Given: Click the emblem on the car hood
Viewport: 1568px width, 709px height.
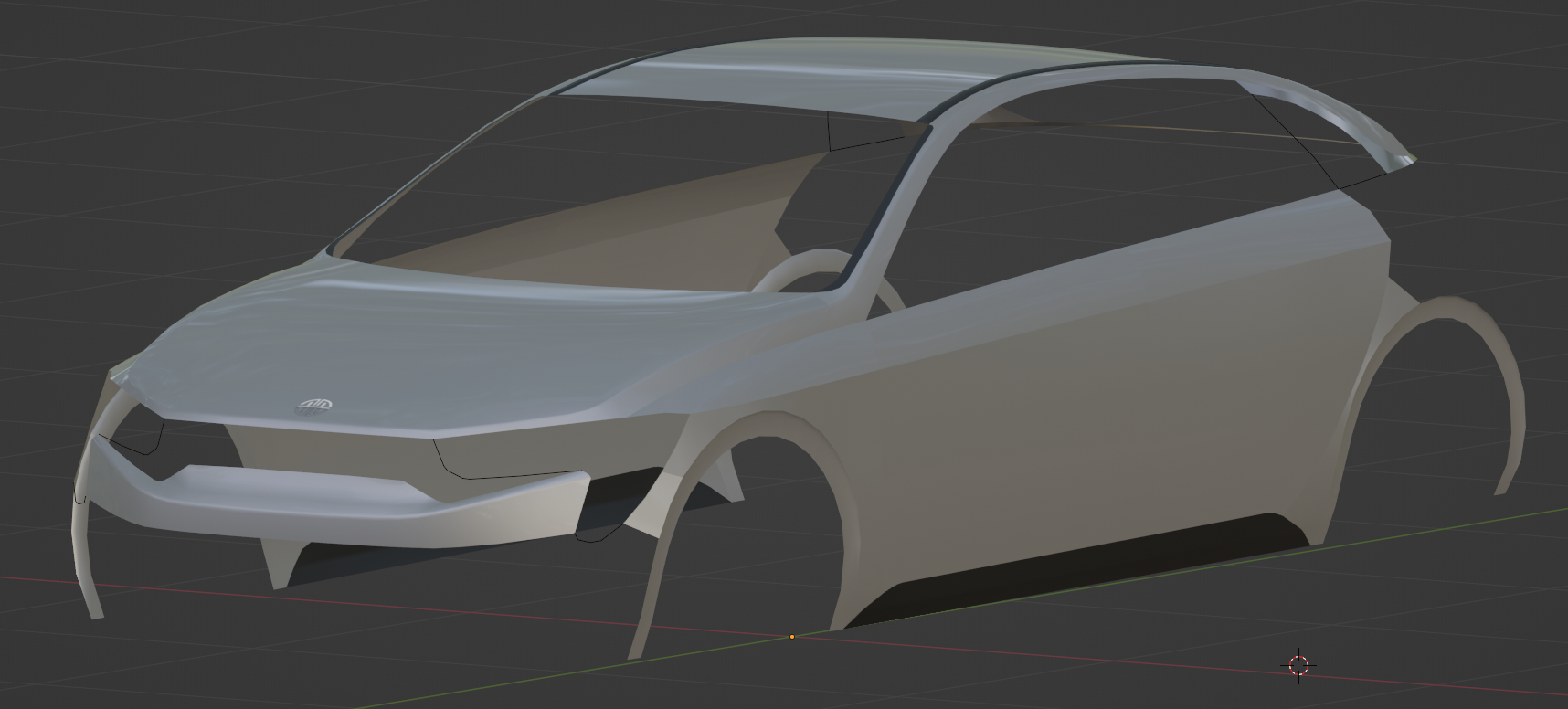Looking at the screenshot, I should coord(314,406).
